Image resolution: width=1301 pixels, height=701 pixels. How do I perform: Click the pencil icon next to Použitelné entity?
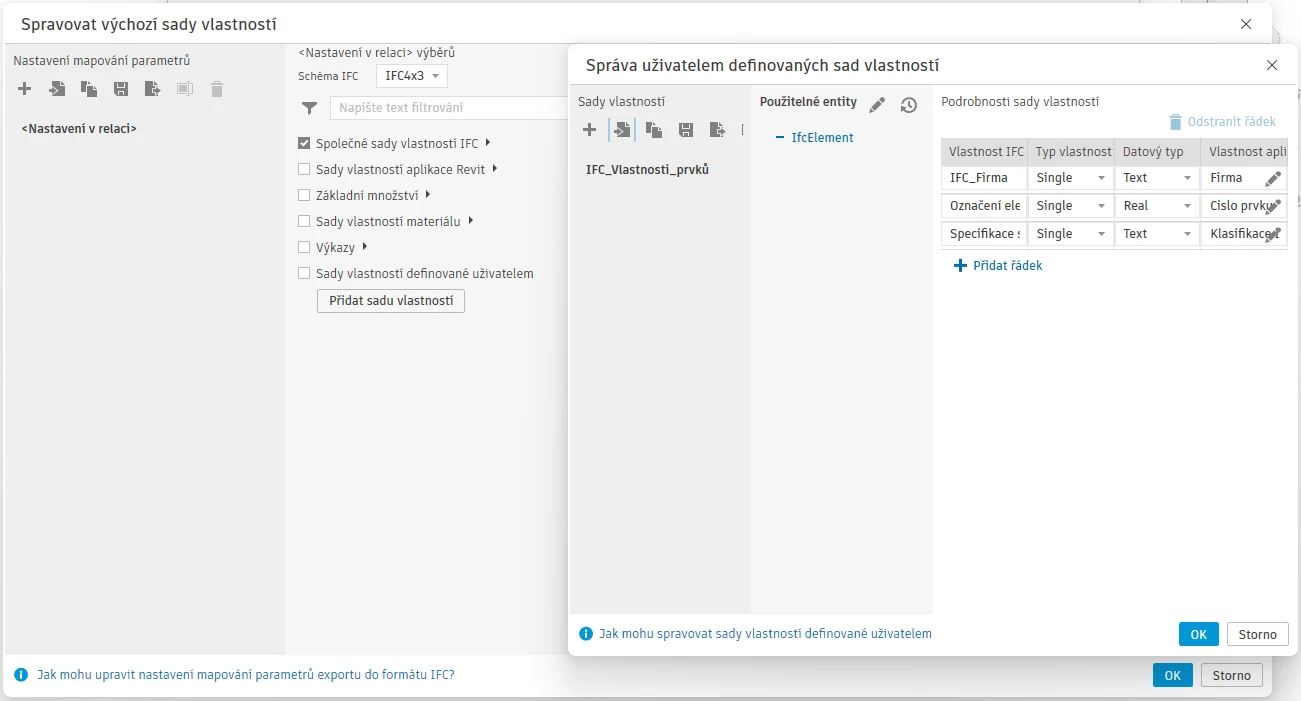pyautogui.click(x=877, y=105)
